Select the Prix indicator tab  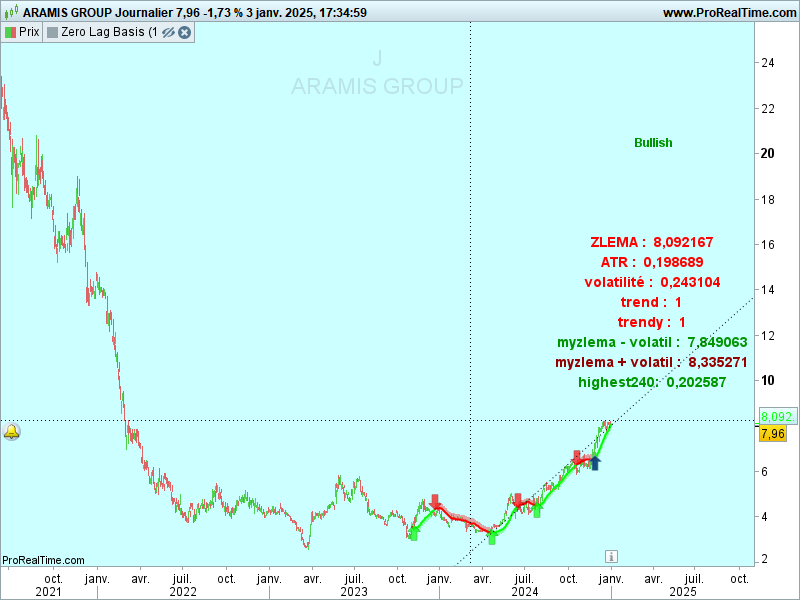[22, 32]
